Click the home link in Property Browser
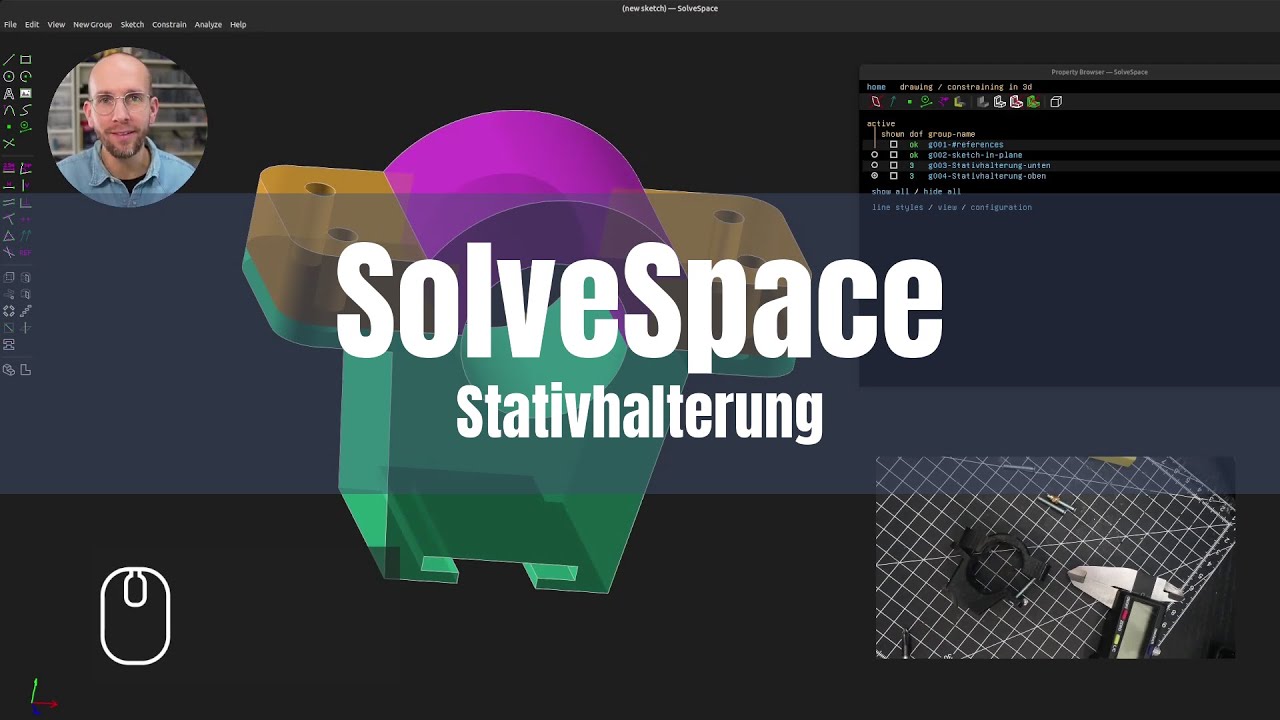This screenshot has height=720, width=1280. pos(876,87)
